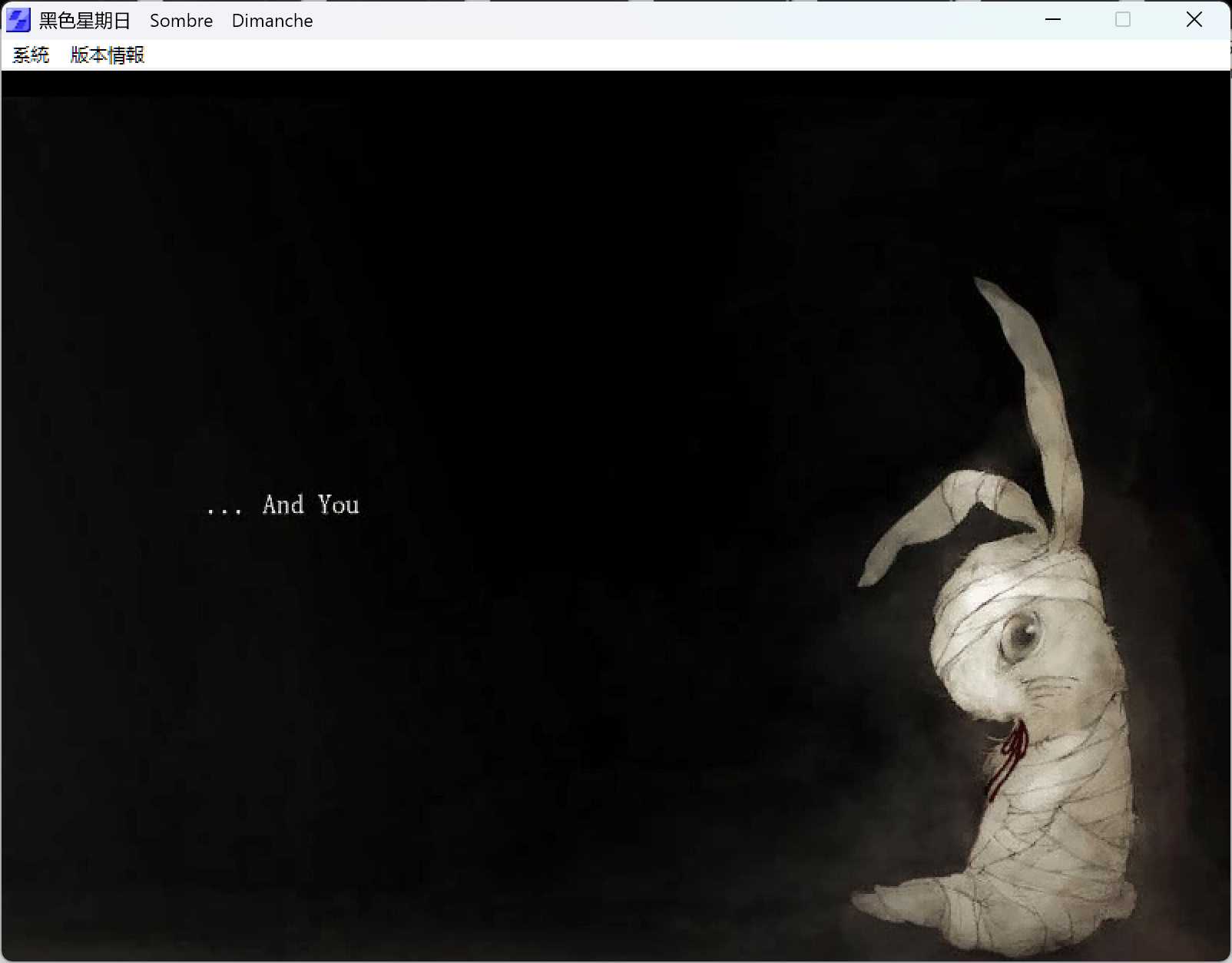Click the app icon in the title bar
This screenshot has height=963, width=1232.
[x=18, y=20]
